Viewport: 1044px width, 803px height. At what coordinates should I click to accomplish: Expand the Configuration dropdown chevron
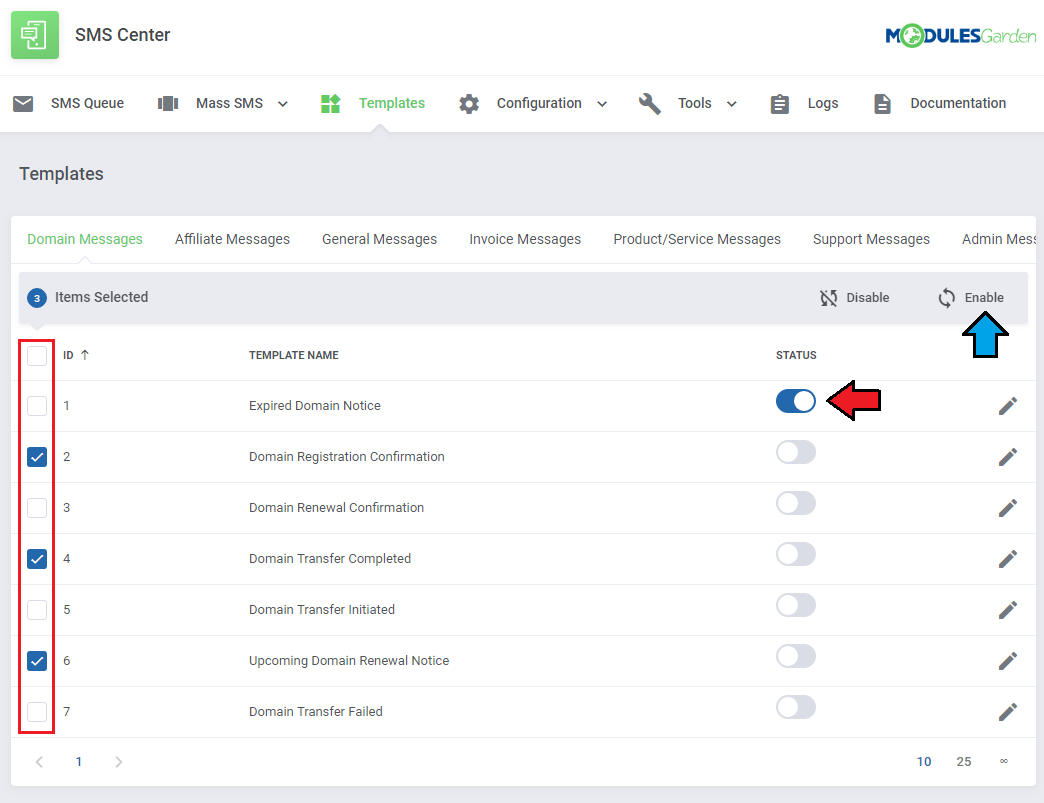[602, 104]
